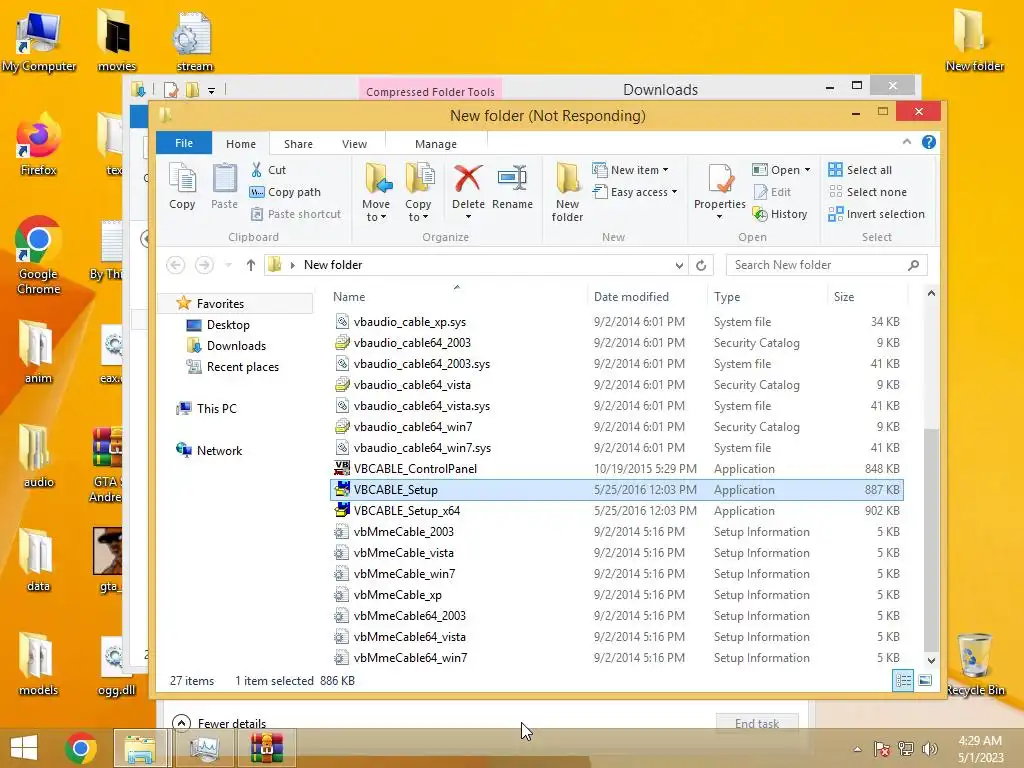Click the Windows Start button
Screen dimensions: 1024x768
24,748
